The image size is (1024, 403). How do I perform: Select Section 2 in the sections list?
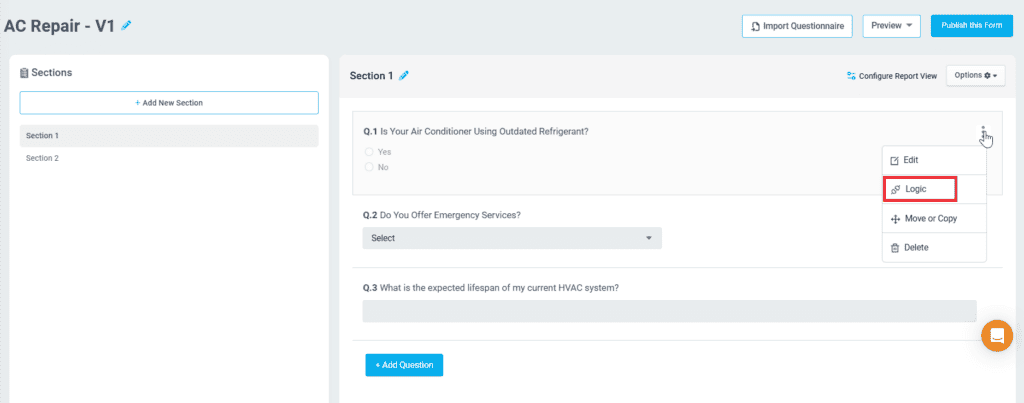pos(43,158)
